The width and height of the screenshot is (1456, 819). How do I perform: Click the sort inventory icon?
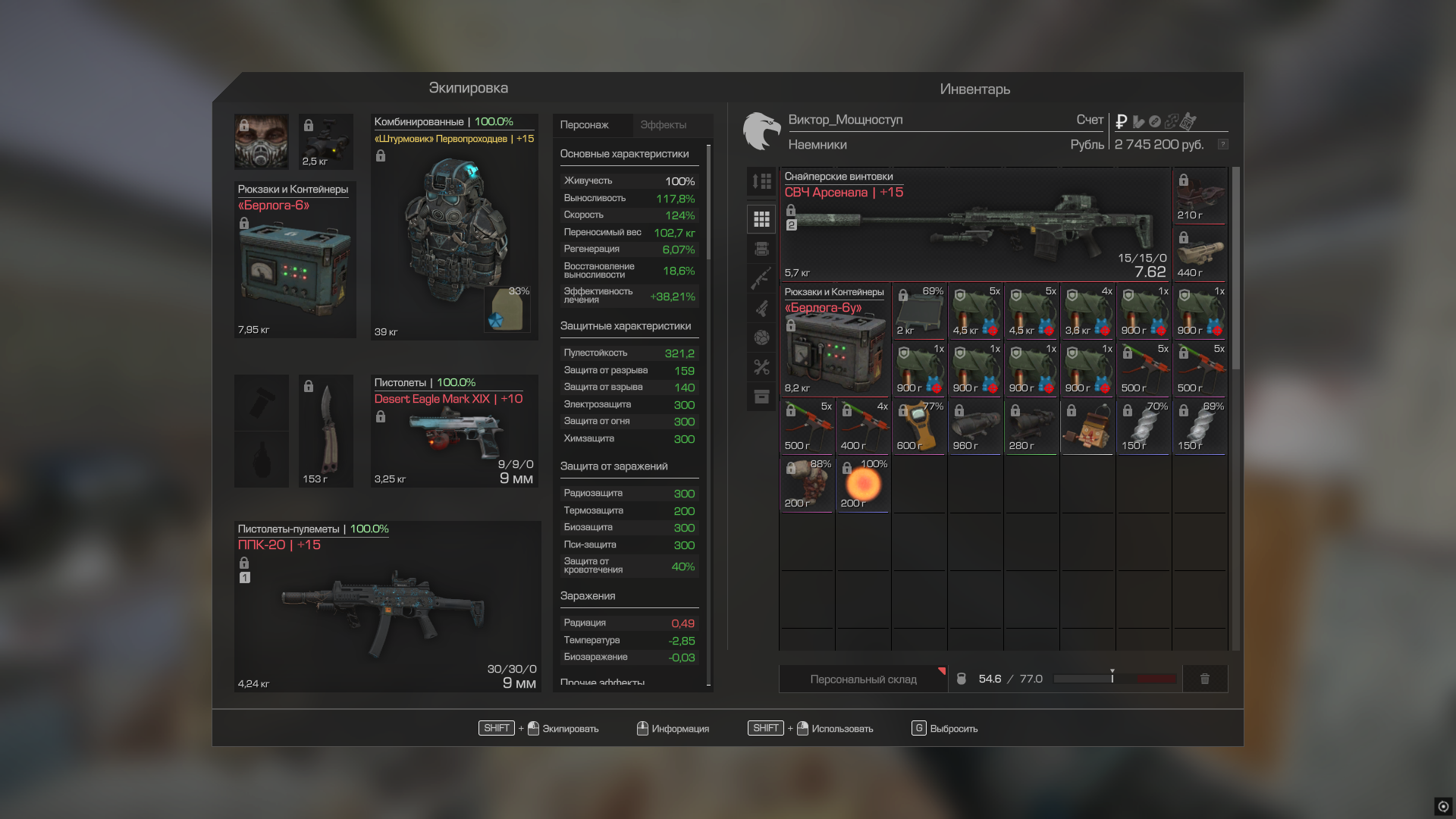pos(761,181)
